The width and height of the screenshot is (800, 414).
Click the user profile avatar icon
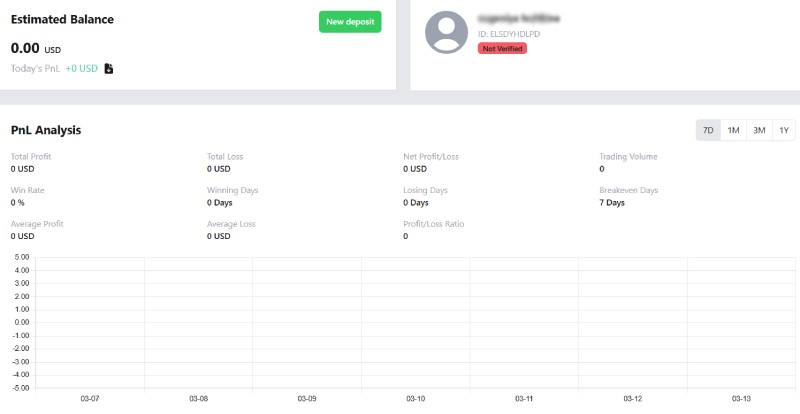pyautogui.click(x=447, y=33)
